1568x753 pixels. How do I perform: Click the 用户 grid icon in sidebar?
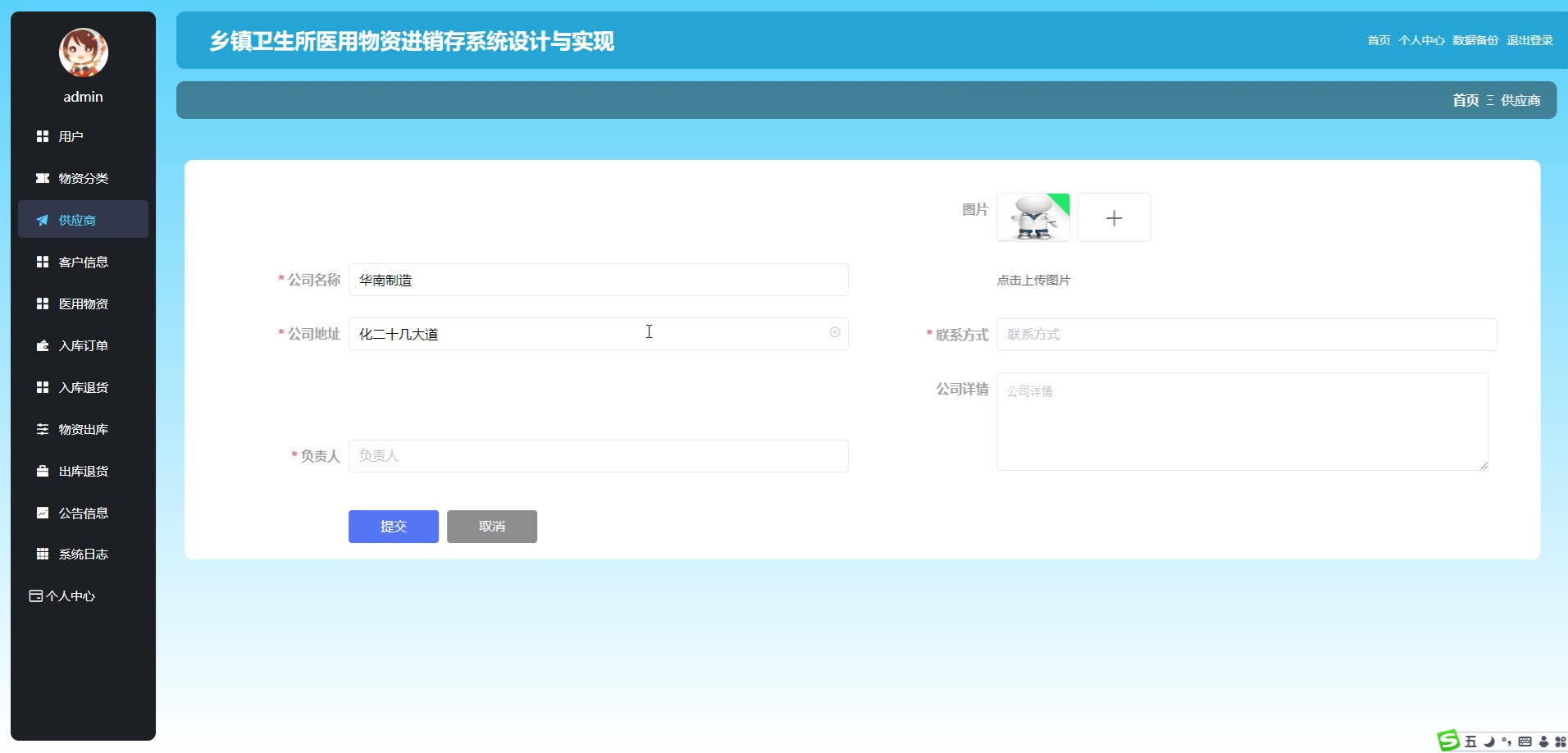pos(43,136)
